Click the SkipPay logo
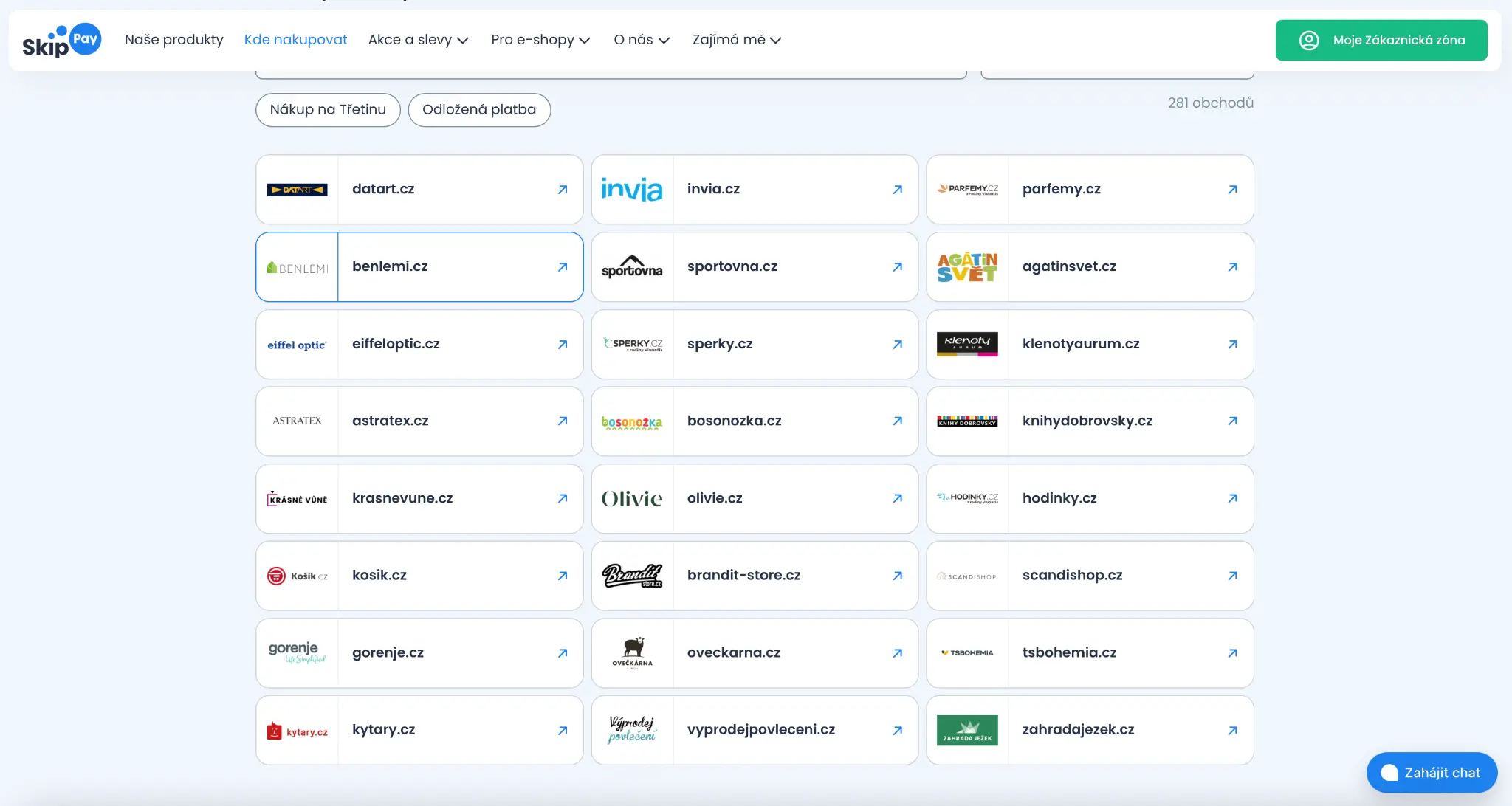 62,39
